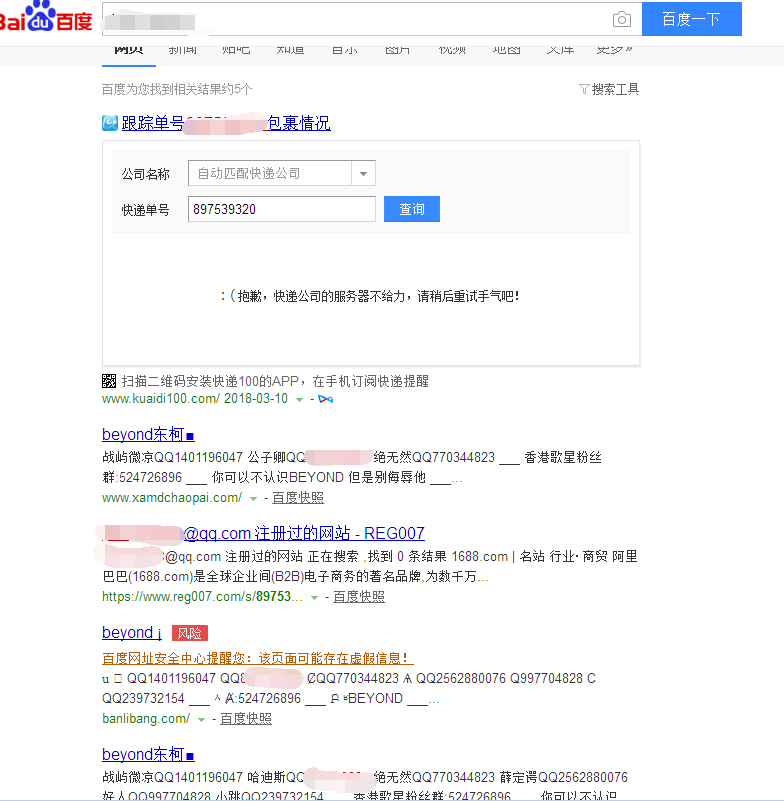Open first beyond东柯 result title

pos(148,434)
